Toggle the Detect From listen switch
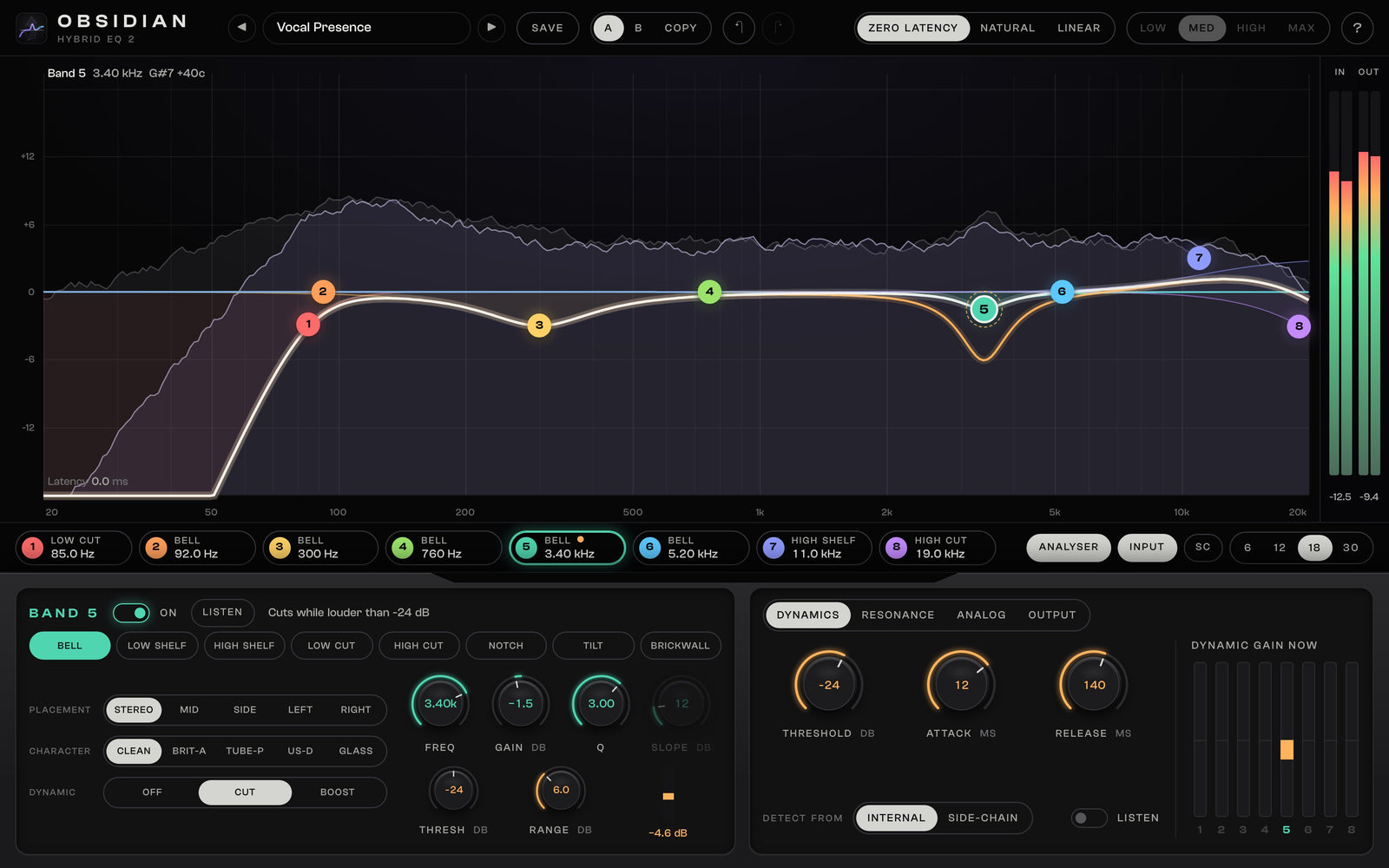Viewport: 1389px width, 868px height. point(1089,818)
